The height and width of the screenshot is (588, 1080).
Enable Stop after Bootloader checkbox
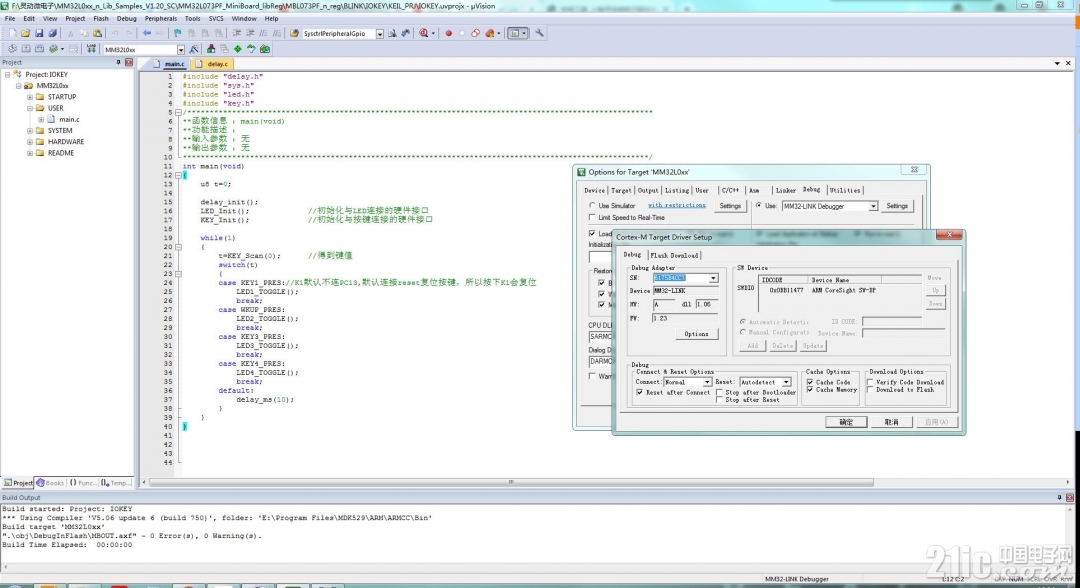point(719,392)
